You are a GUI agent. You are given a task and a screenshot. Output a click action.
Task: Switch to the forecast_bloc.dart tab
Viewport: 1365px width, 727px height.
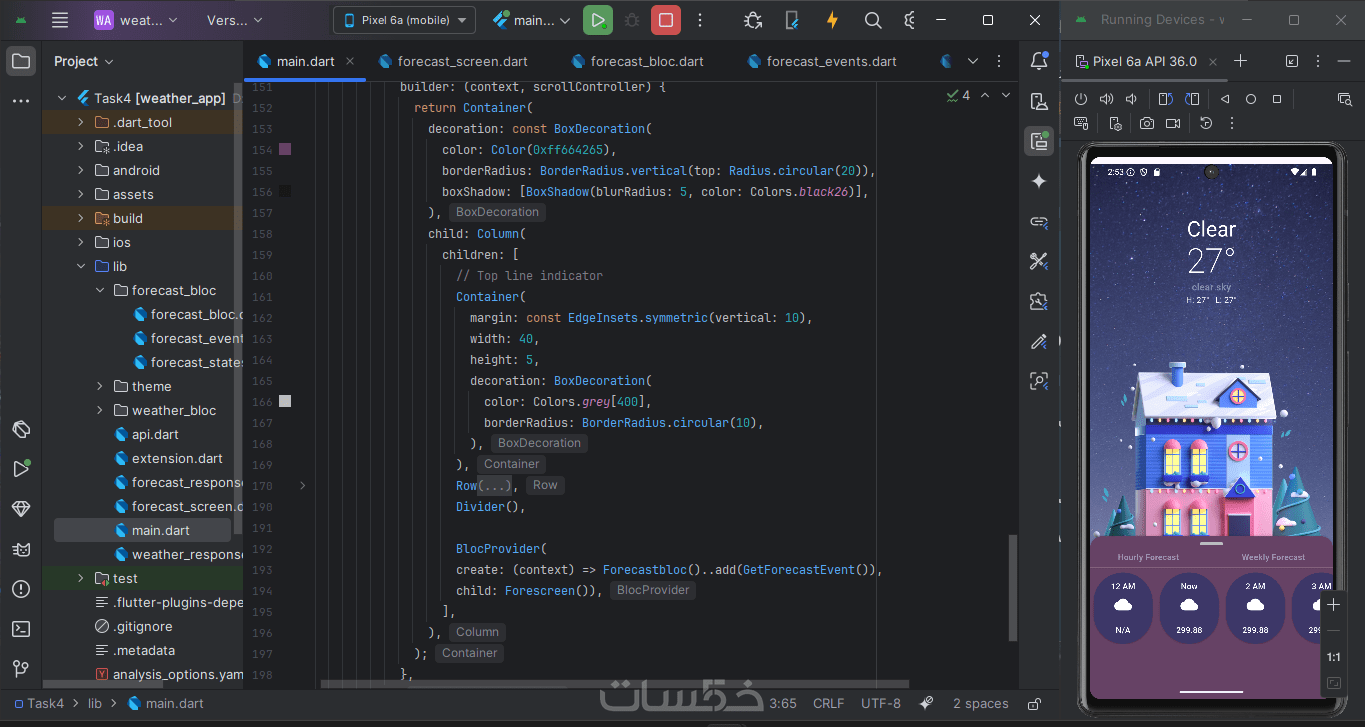pyautogui.click(x=646, y=61)
